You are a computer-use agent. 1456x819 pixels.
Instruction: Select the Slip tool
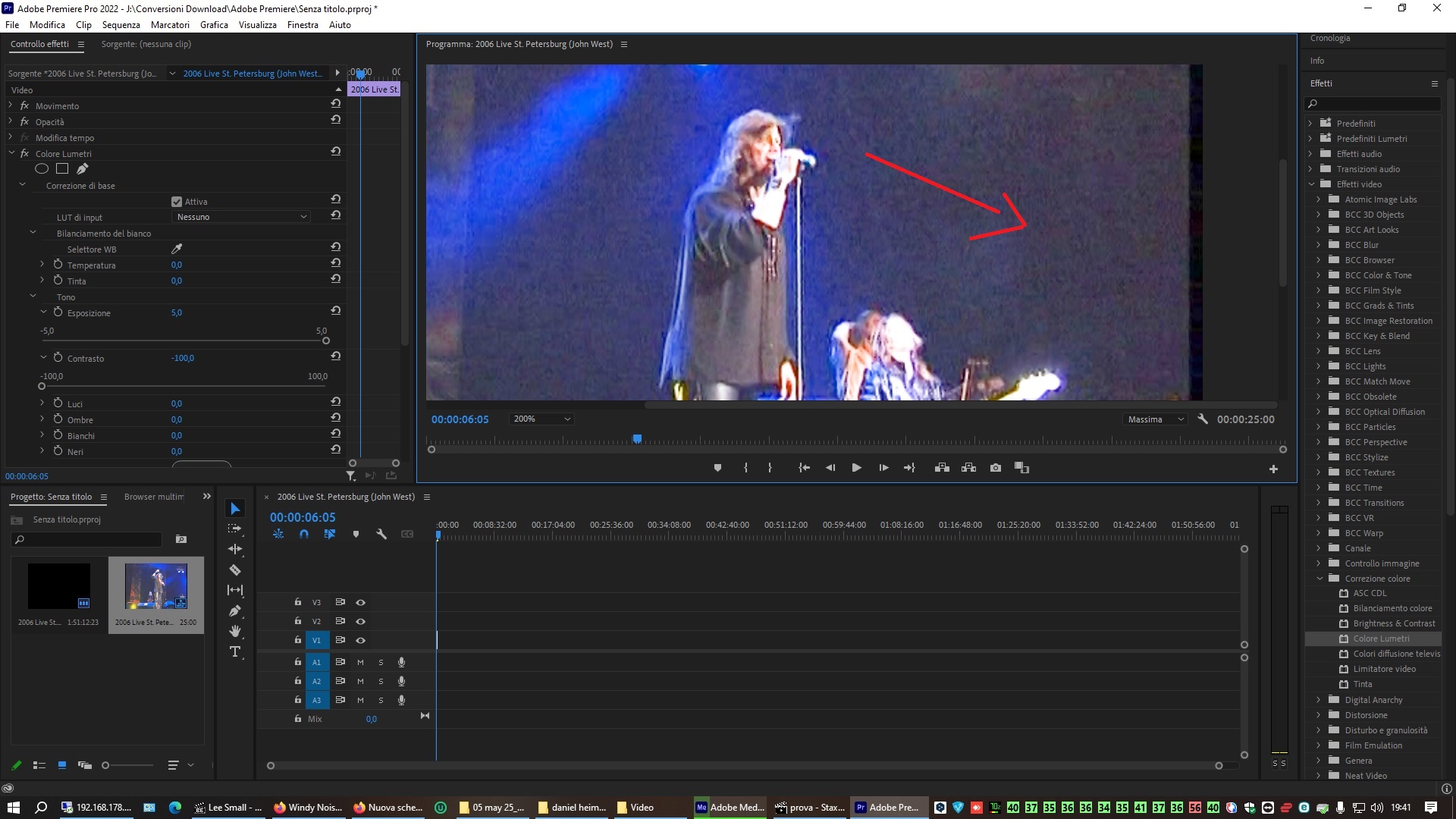235,590
